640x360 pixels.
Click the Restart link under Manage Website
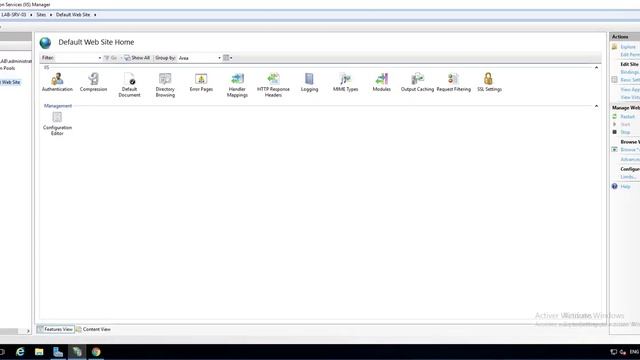627,117
